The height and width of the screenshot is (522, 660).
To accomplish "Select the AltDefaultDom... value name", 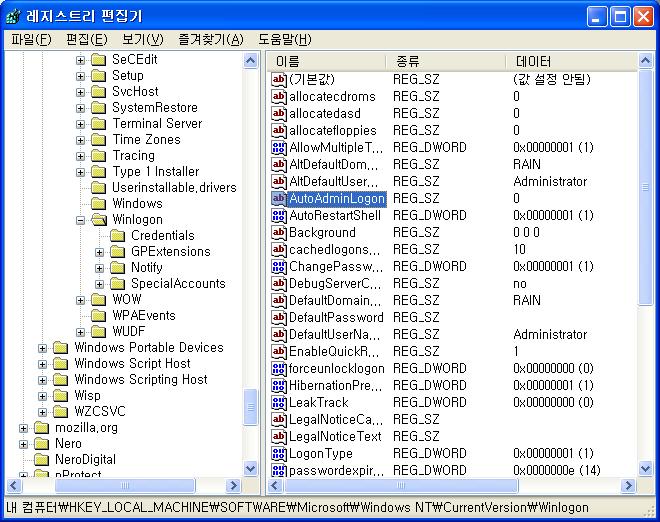I will [x=333, y=165].
